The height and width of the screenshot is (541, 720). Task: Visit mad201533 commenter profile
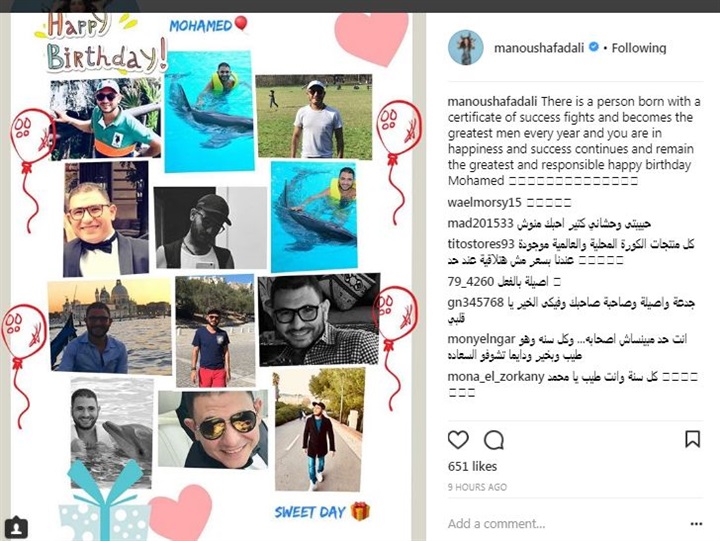(x=480, y=224)
